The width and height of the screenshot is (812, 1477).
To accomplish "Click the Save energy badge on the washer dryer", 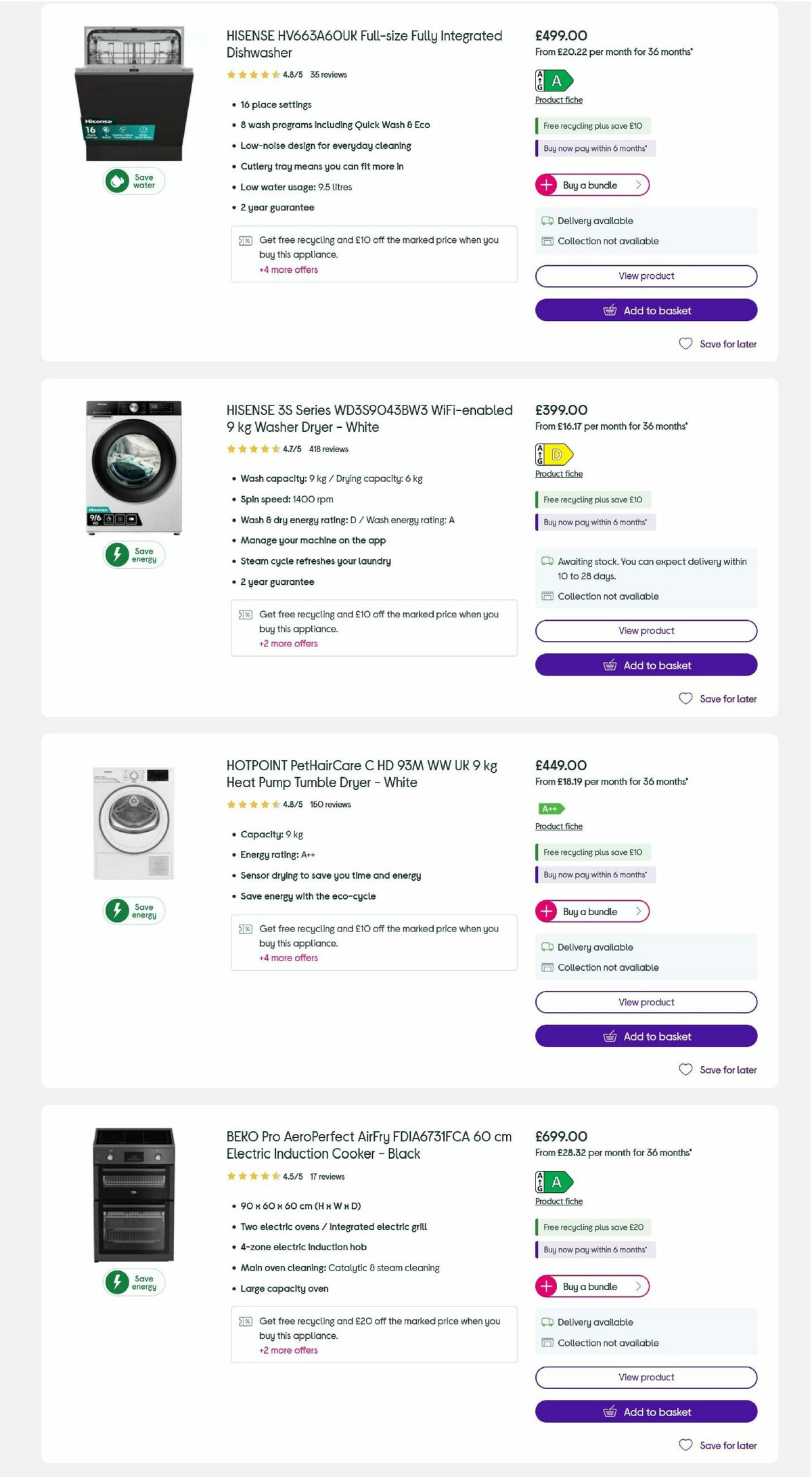I will coord(133,555).
